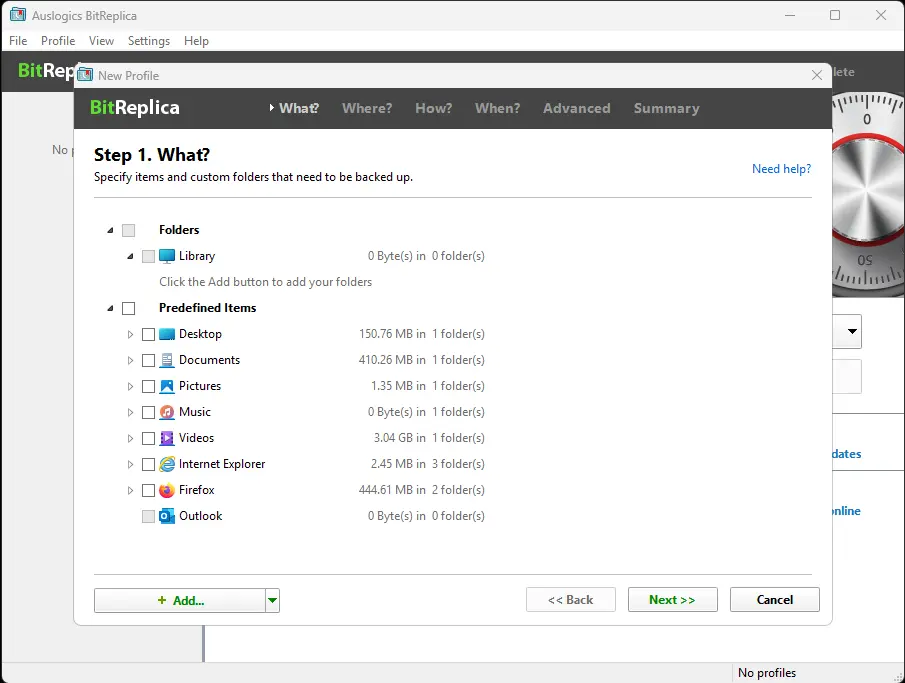The width and height of the screenshot is (905, 683).
Task: Click the Documents icon
Action: pos(167,360)
